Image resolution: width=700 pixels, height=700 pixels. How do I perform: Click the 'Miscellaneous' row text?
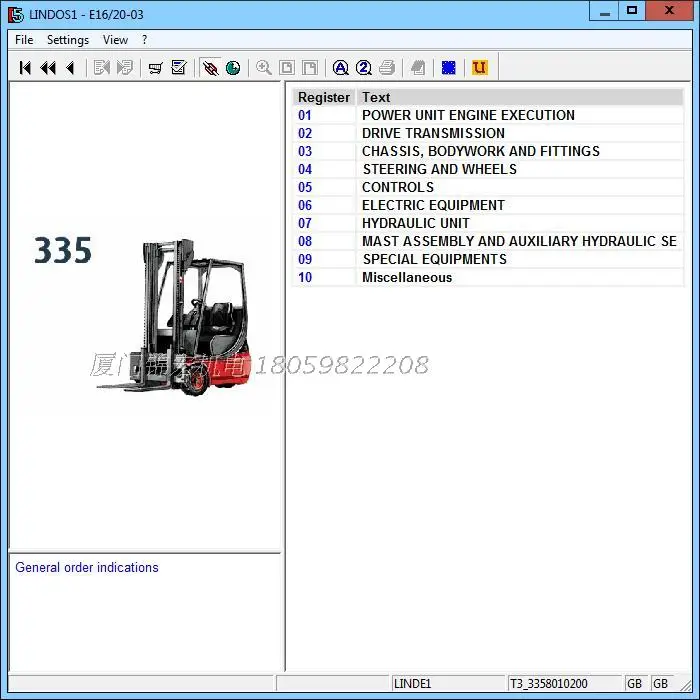coord(407,277)
